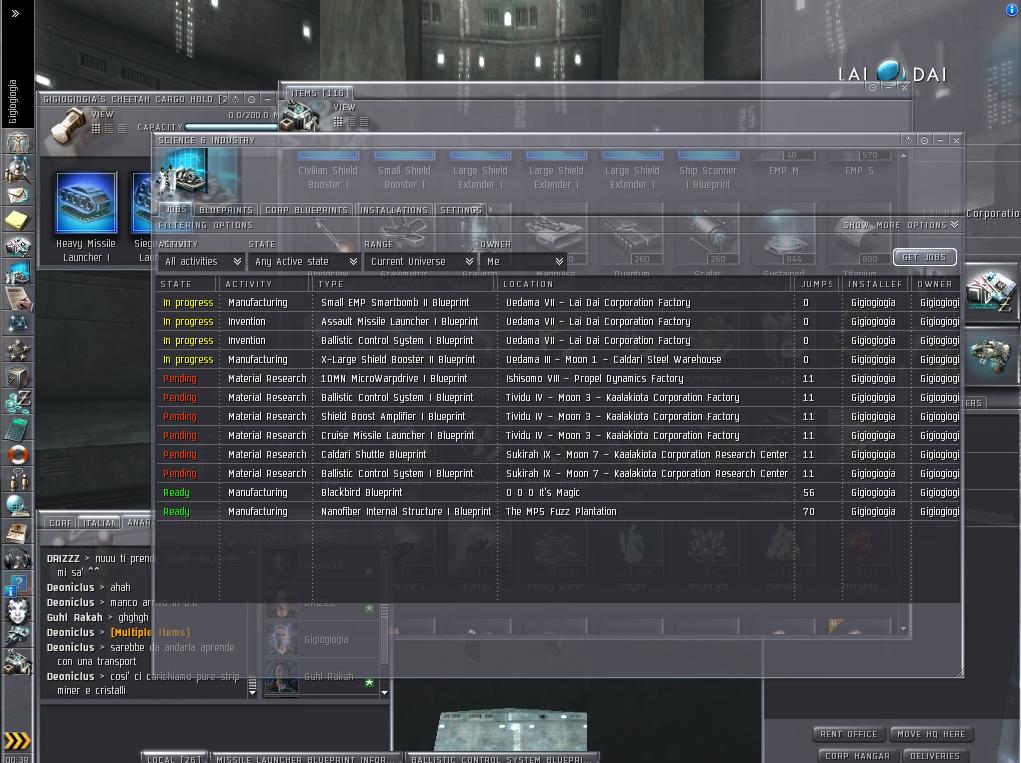Open the mail envelope icon in sidebar
Screen dimensions: 1021x763
pyautogui.click(x=18, y=195)
